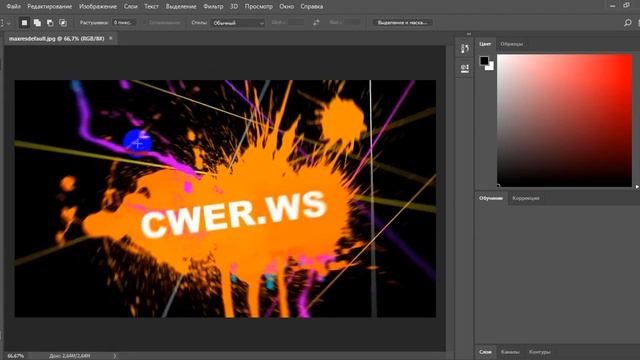This screenshot has width=640, height=360.
Task: Click the 66,67% zoom level field
Action: [16, 356]
